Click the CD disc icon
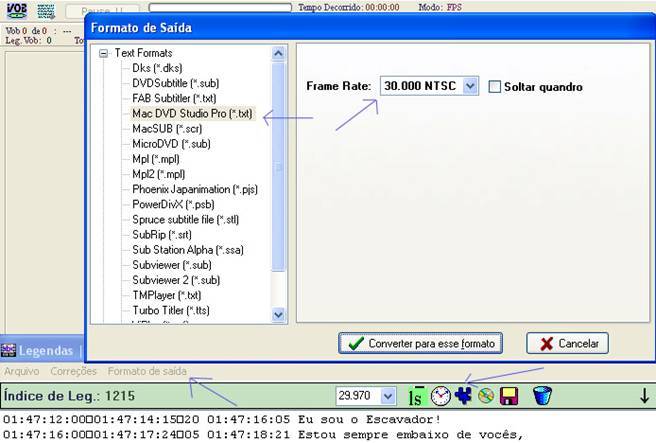Screen dimensions: 656x443 coord(486,396)
